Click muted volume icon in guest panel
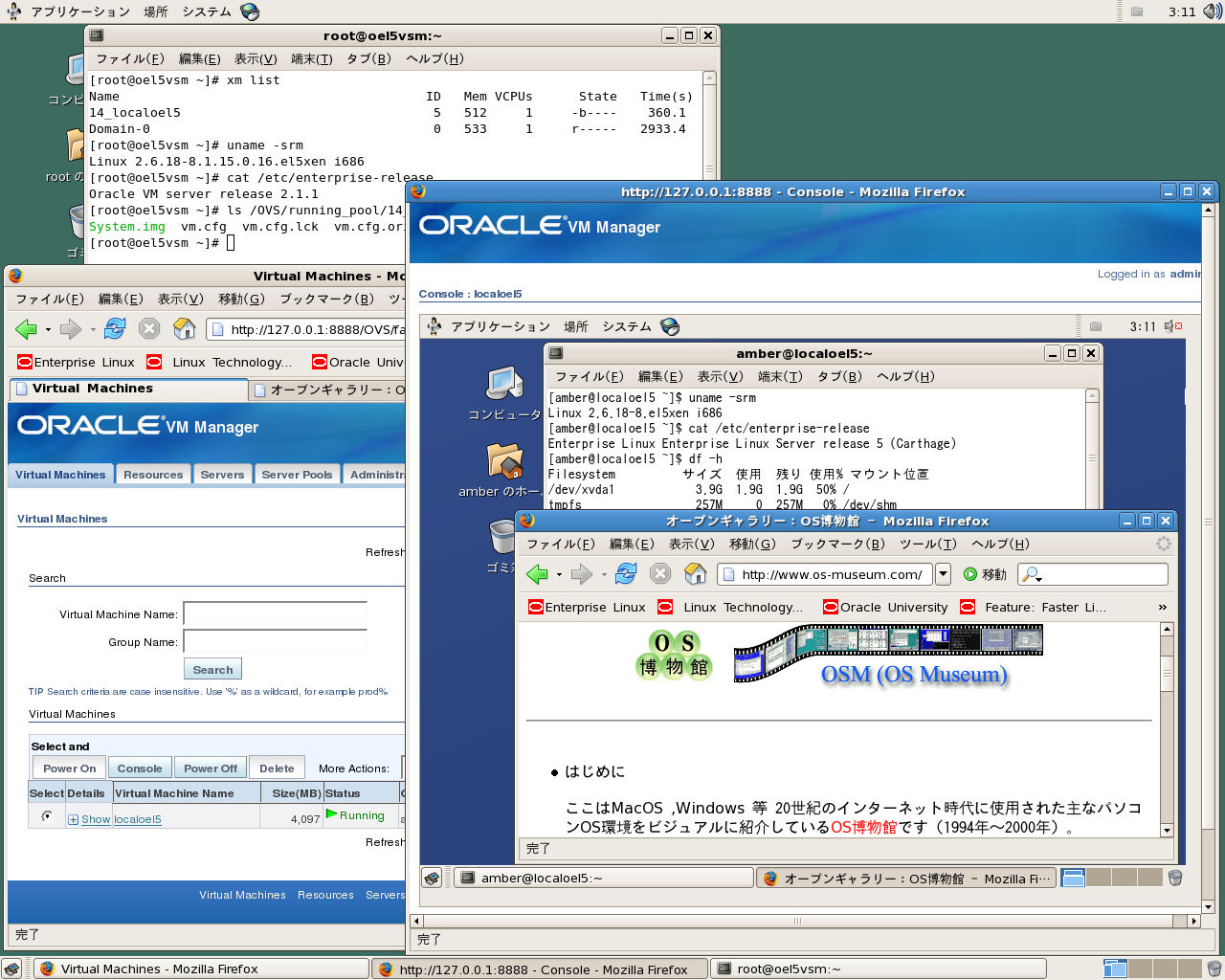This screenshot has height=980, width=1225. pos(1173,326)
